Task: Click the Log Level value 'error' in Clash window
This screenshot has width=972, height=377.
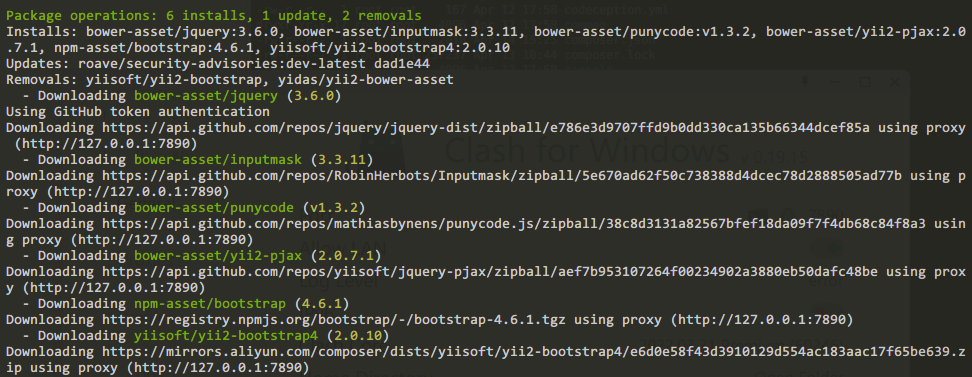Action: pyautogui.click(x=825, y=281)
